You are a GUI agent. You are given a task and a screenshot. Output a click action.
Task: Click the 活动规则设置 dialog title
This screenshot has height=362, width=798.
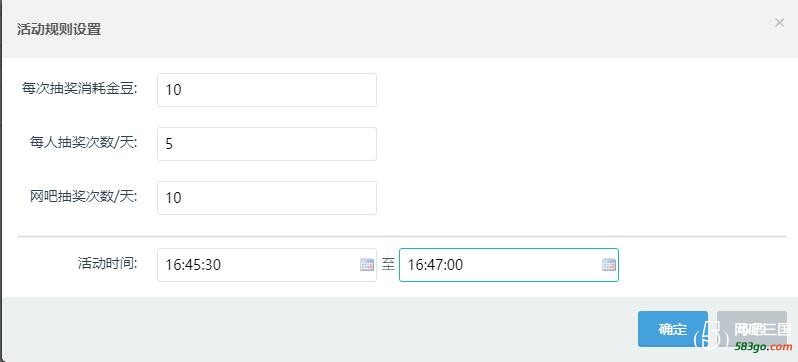click(59, 29)
